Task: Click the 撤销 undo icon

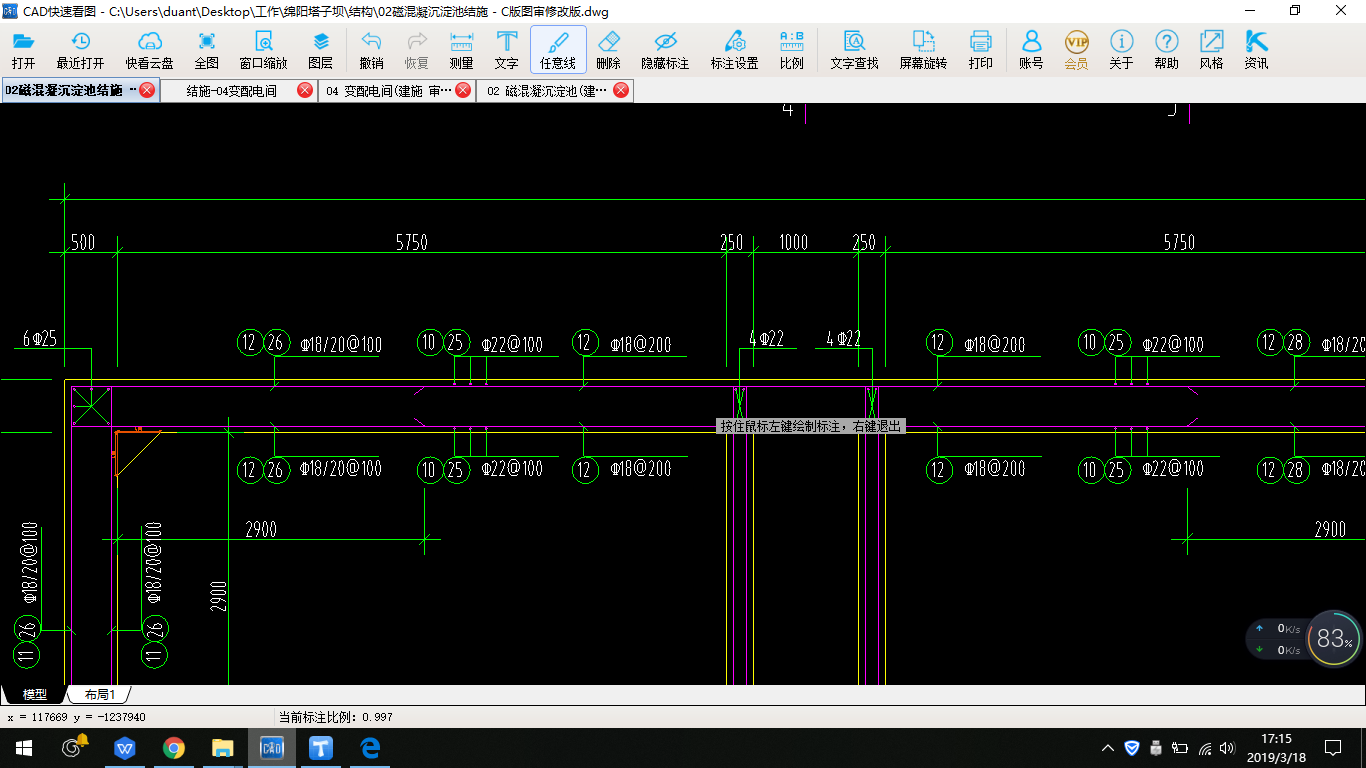Action: click(x=371, y=49)
